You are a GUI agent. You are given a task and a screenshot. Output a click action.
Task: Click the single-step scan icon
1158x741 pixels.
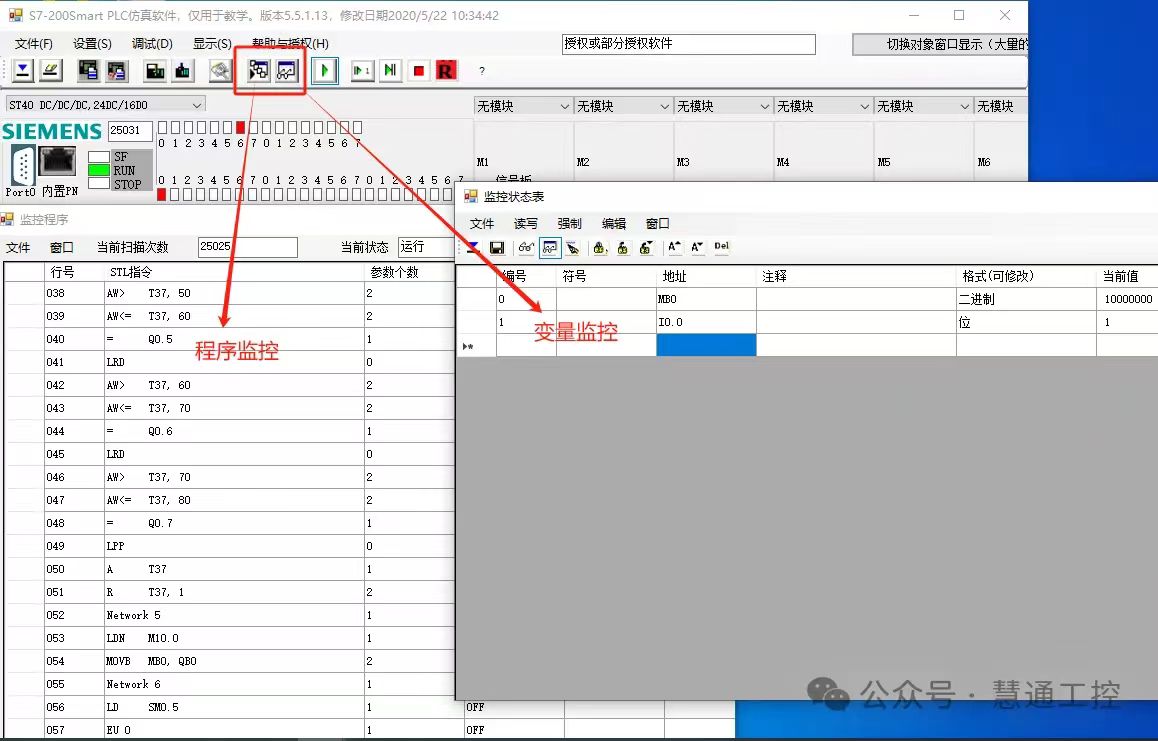[361, 71]
